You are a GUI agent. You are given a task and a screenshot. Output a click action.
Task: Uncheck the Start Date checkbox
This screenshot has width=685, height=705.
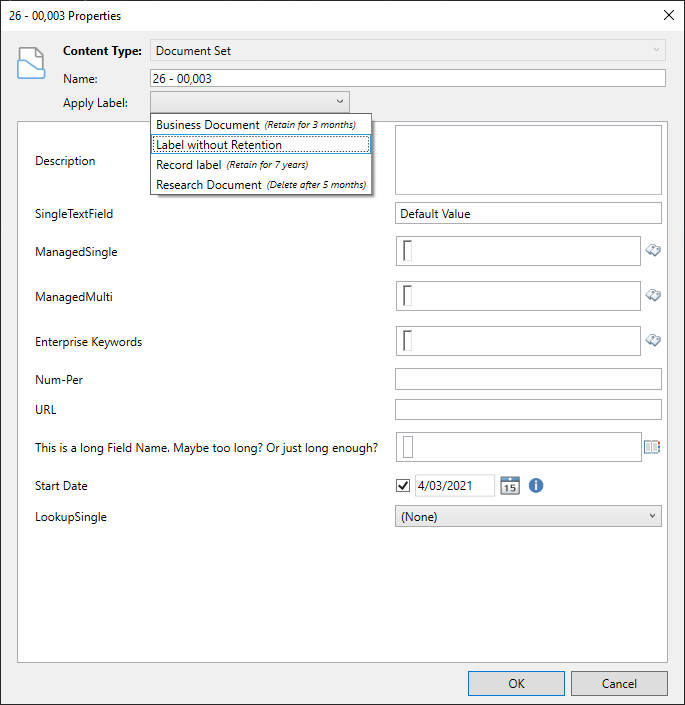pyautogui.click(x=403, y=486)
